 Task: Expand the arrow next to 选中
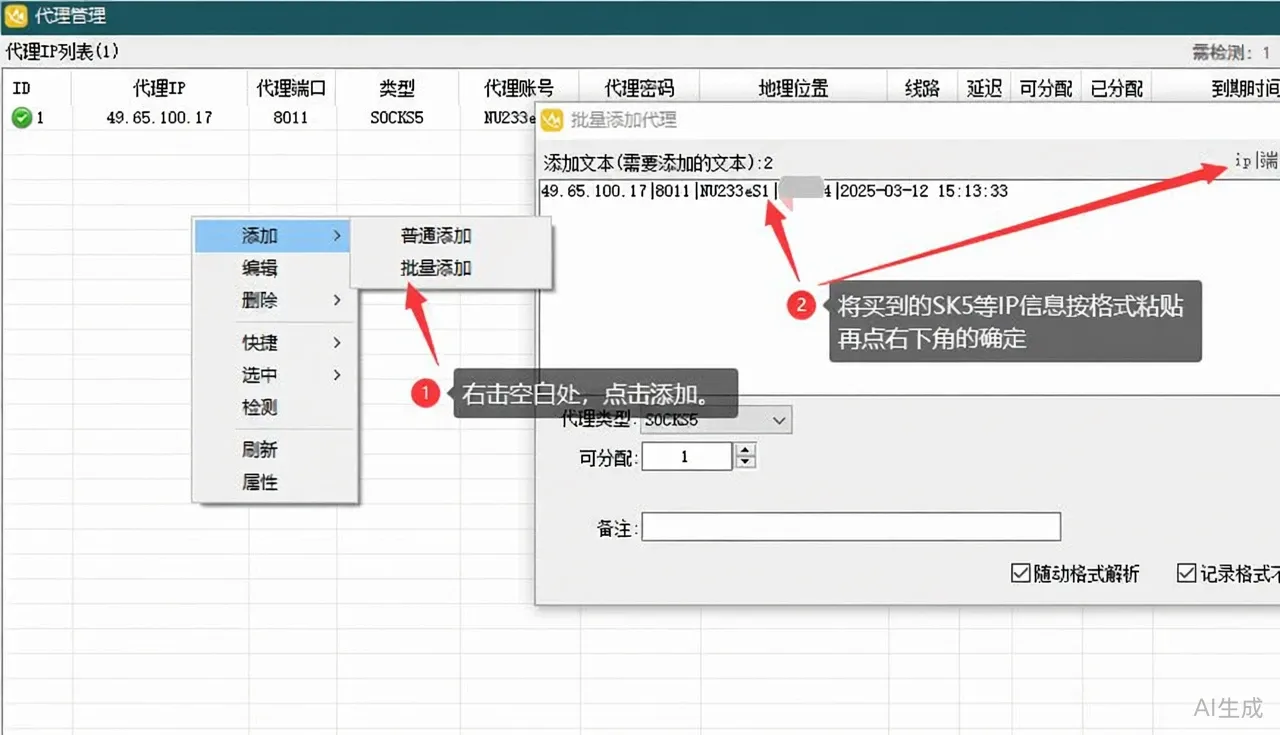[x=337, y=375]
